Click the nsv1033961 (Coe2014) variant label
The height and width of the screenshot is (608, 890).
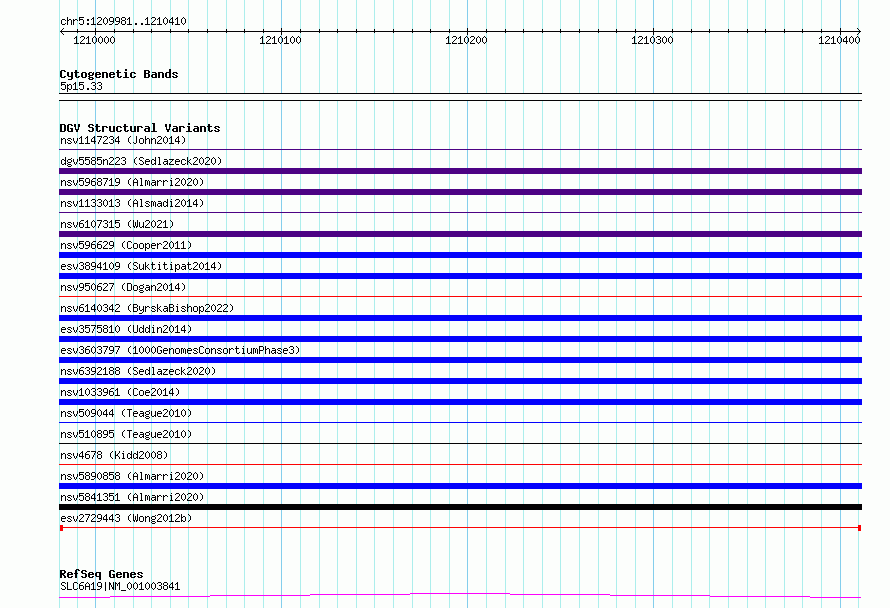click(119, 392)
